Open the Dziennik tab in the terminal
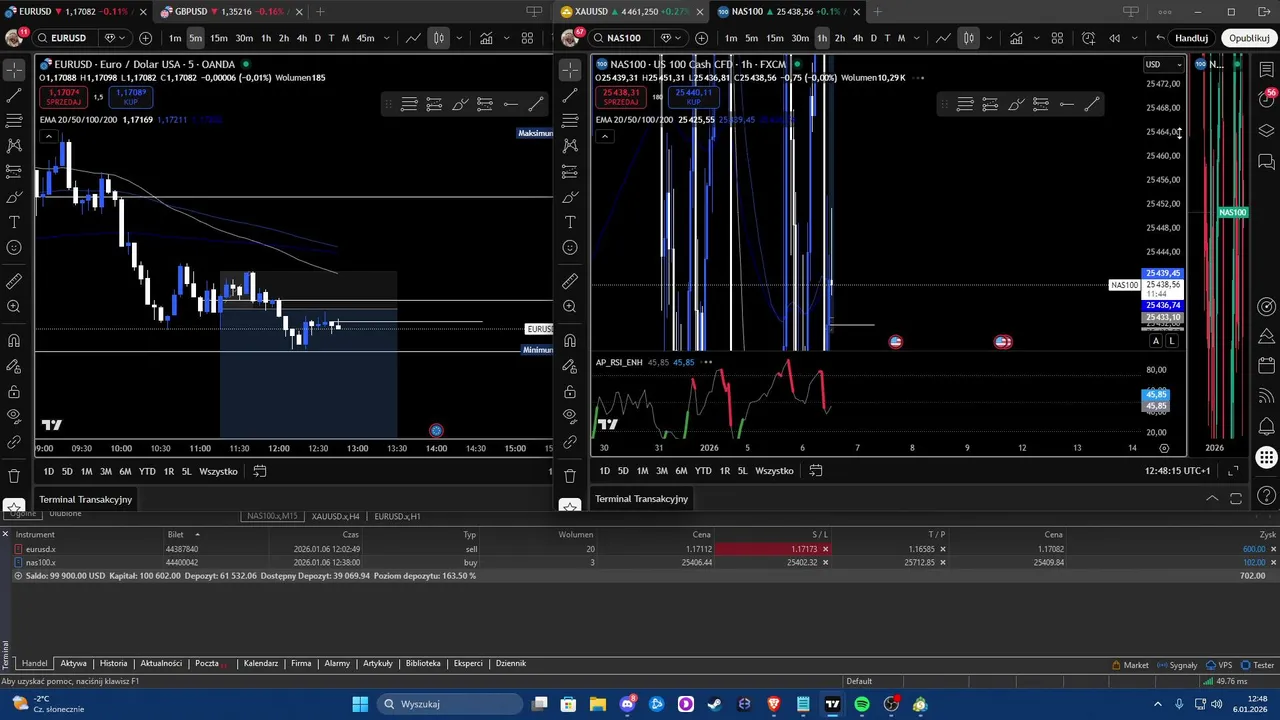This screenshot has width=1280, height=720. click(x=511, y=663)
